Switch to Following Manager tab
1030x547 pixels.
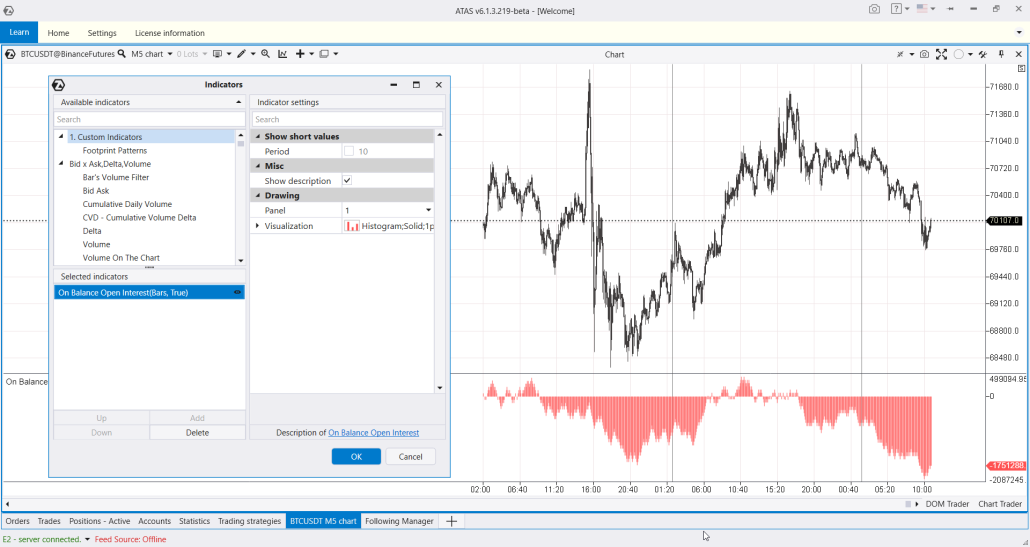point(399,521)
